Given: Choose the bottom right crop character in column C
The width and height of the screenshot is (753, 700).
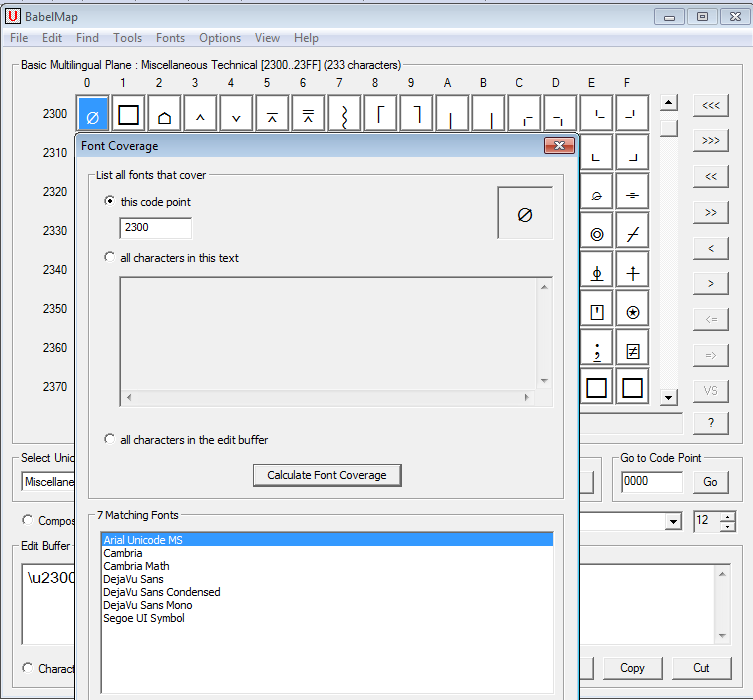Looking at the screenshot, I should [524, 114].
